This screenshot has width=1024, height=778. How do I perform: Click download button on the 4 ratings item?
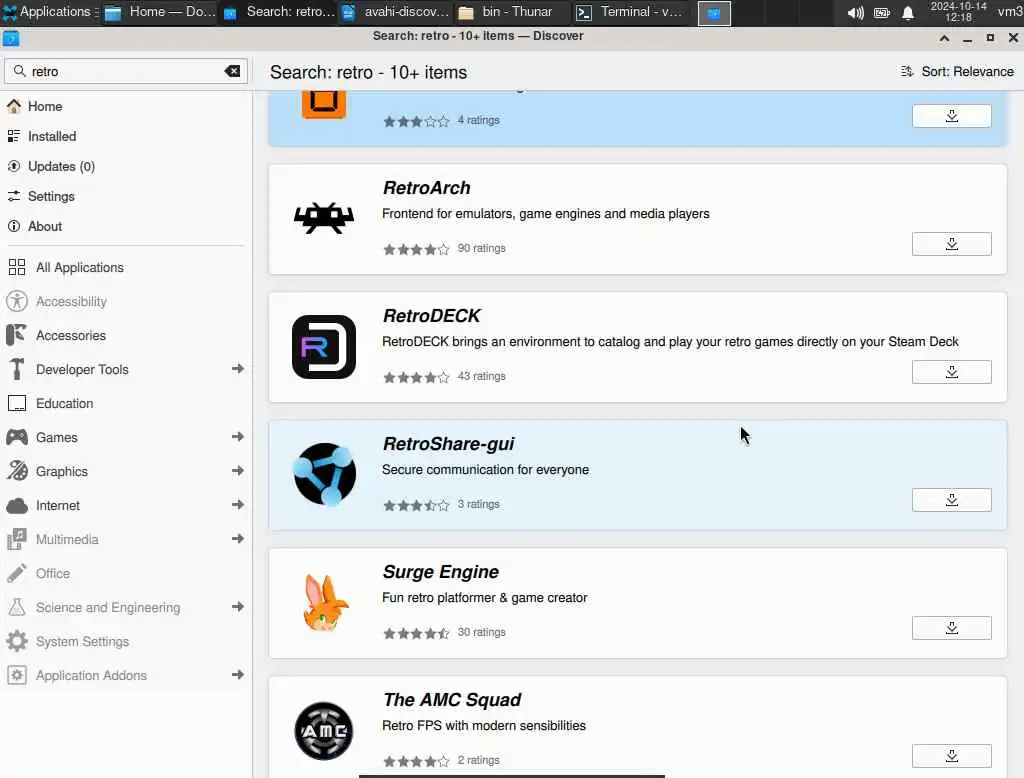tap(951, 116)
